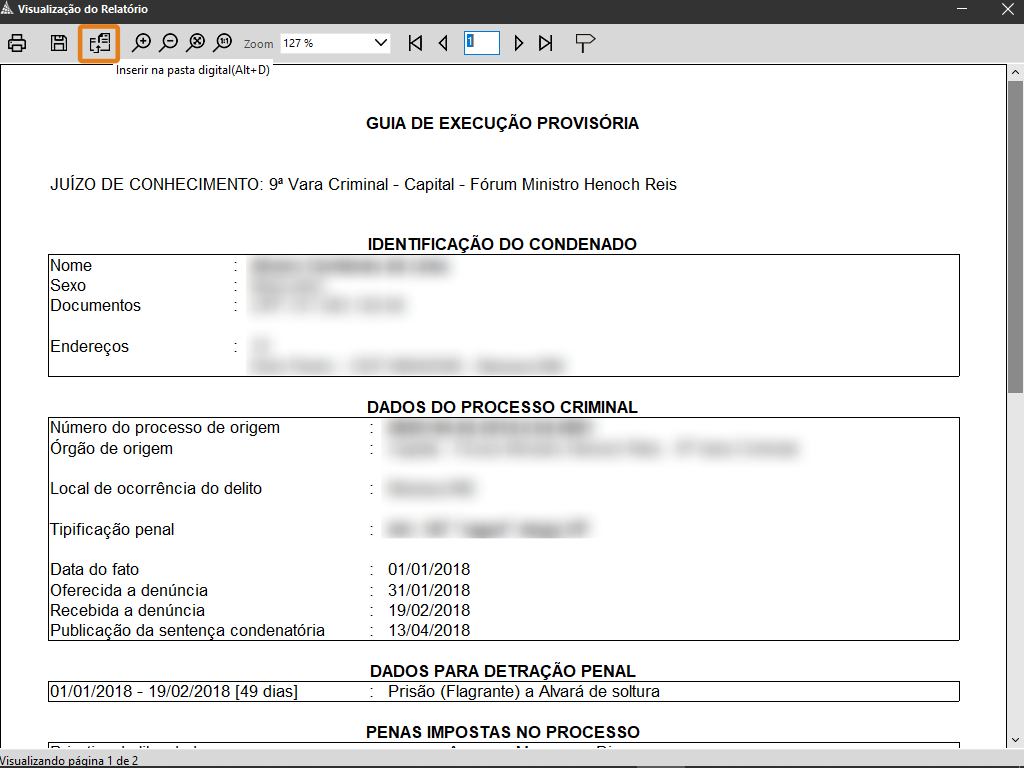Go to the next page
Image resolution: width=1024 pixels, height=768 pixels.
519,43
